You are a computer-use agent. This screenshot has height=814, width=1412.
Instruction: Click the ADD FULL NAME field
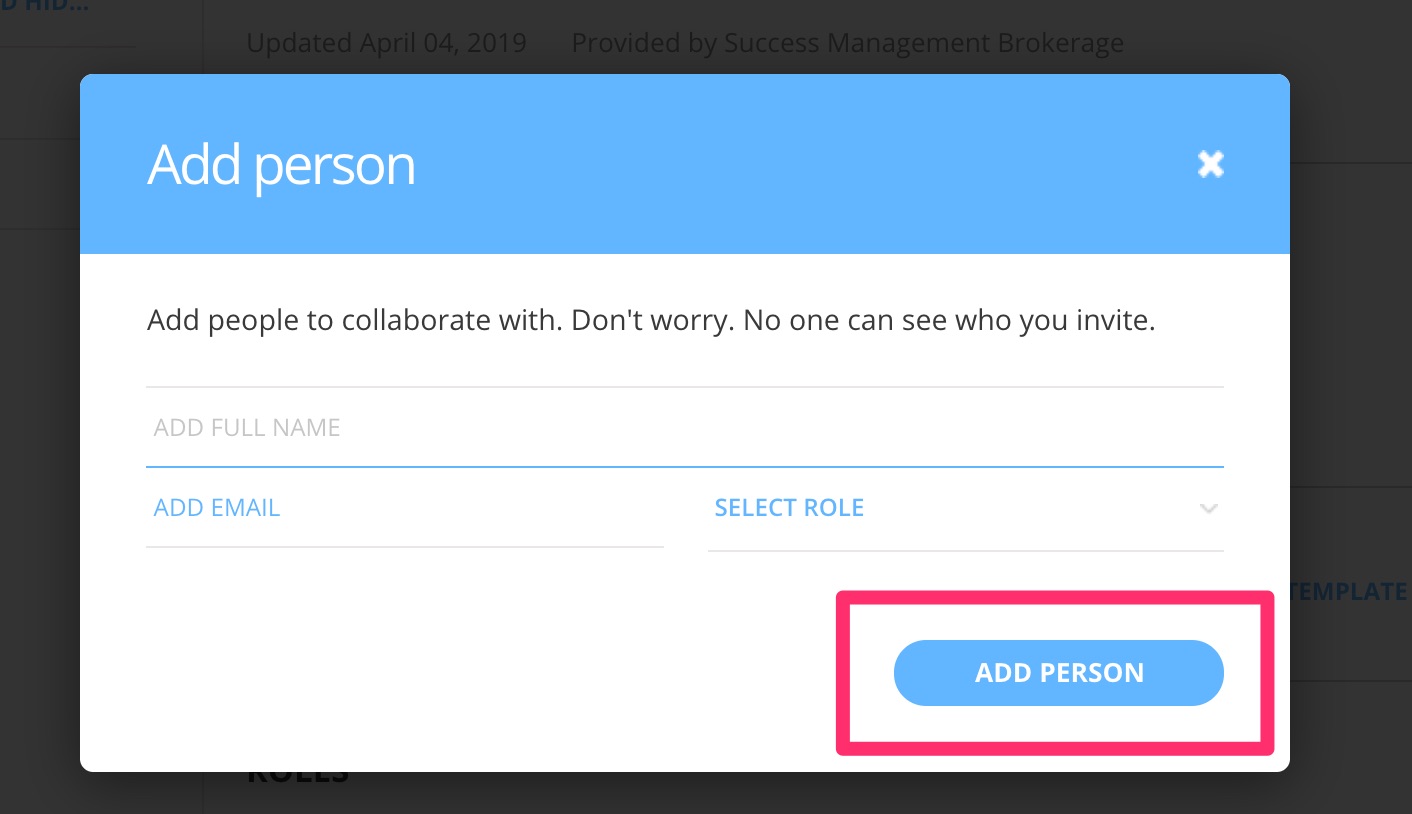684,428
